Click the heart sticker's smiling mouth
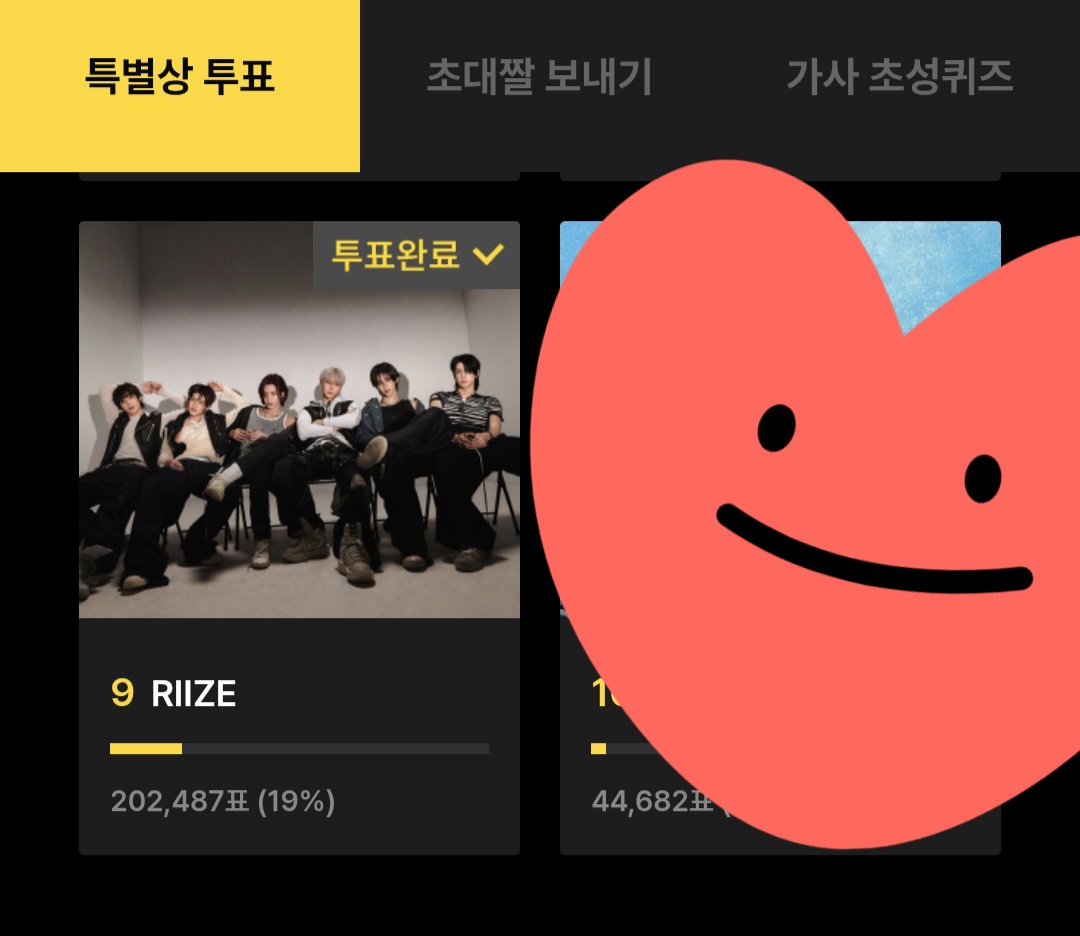The height and width of the screenshot is (936, 1080). tap(873, 551)
